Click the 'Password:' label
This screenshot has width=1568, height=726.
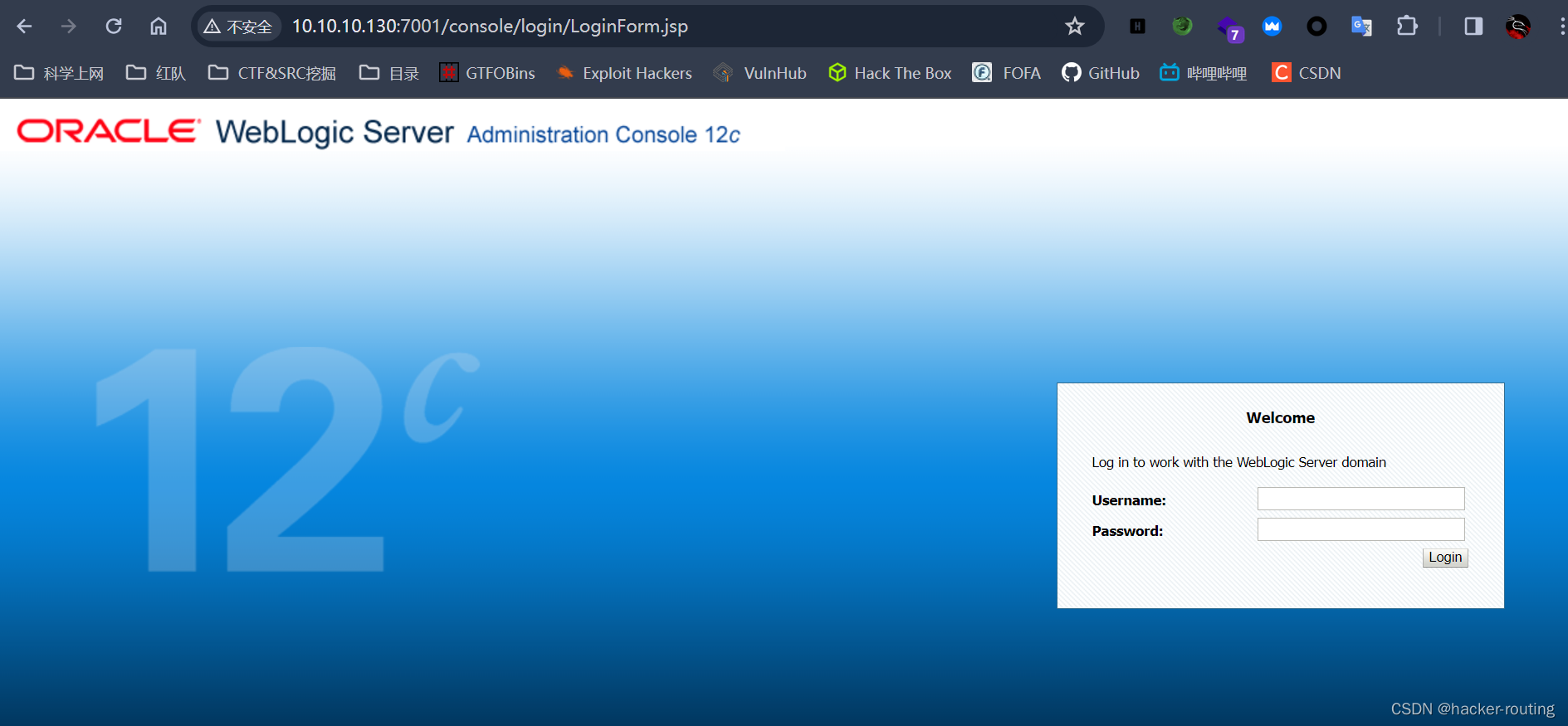[1127, 531]
